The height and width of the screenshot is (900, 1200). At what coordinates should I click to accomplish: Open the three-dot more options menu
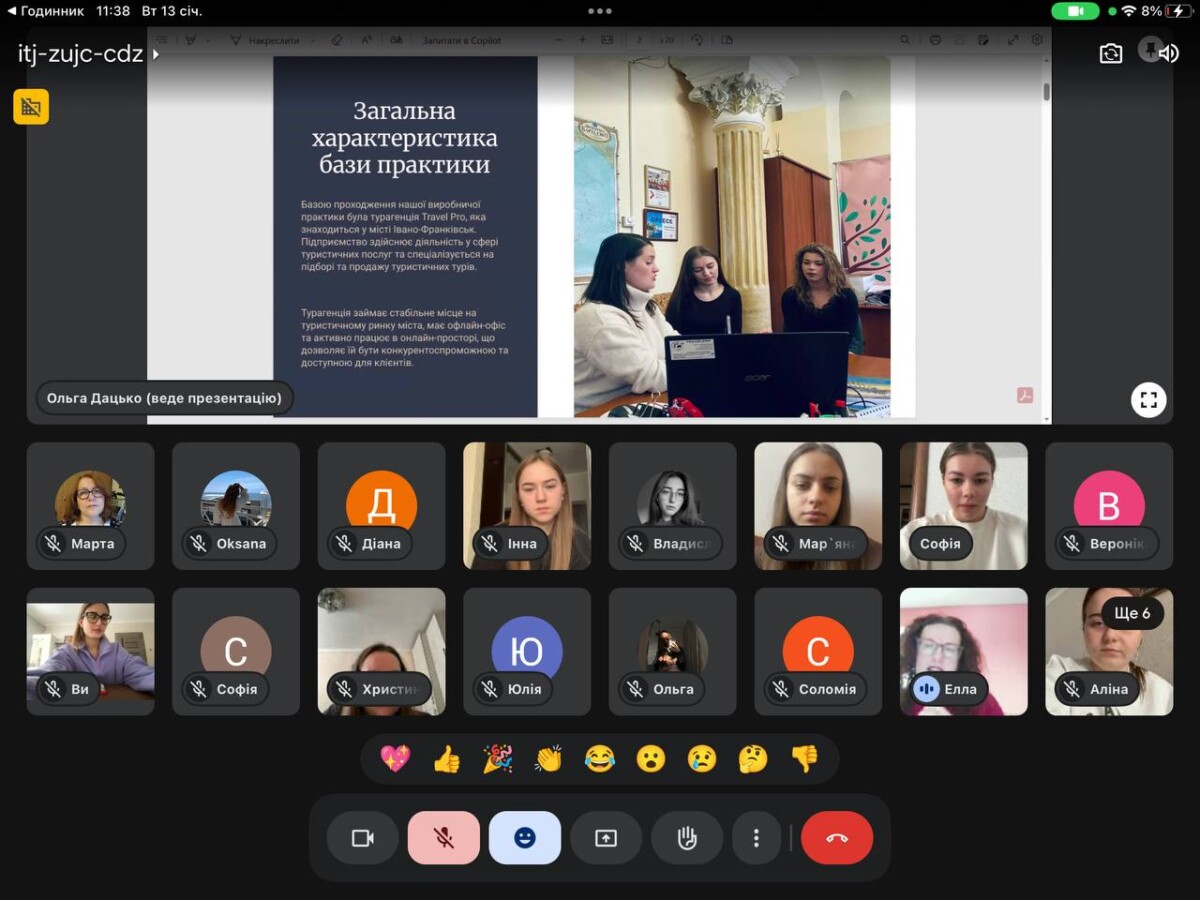click(757, 838)
